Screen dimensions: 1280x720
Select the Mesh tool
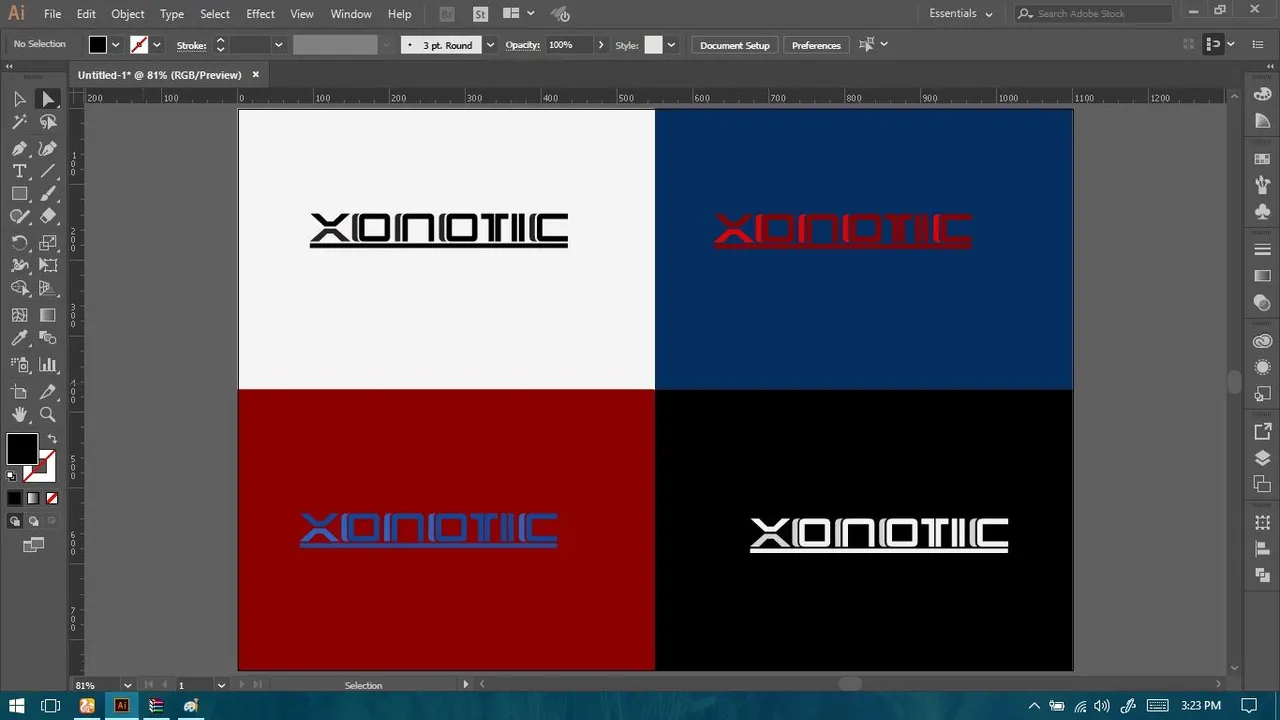(x=19, y=315)
